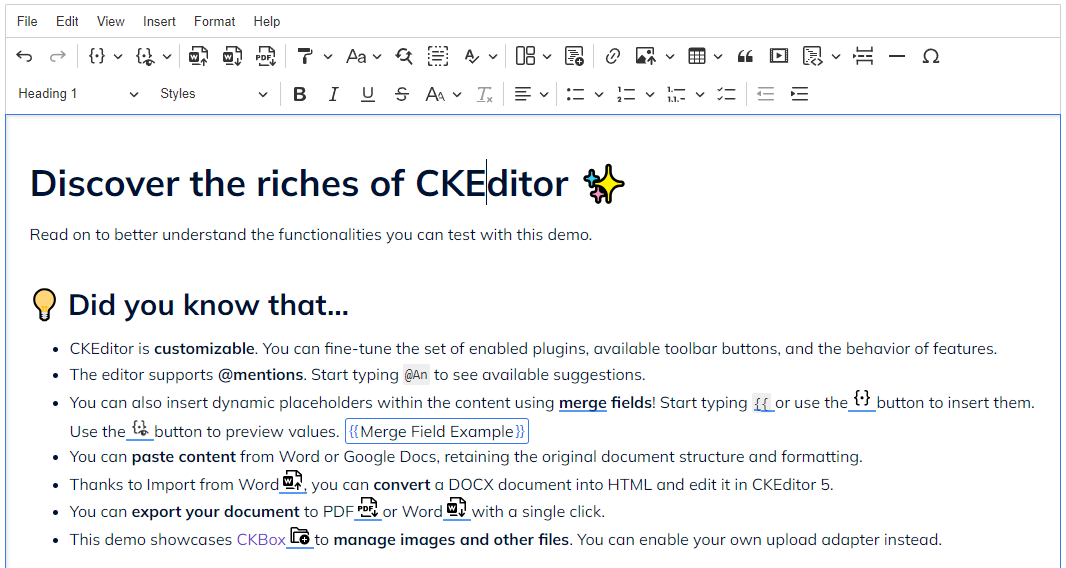Open the Help menu
Viewport: 1066px width, 568px height.
pyautogui.click(x=266, y=22)
